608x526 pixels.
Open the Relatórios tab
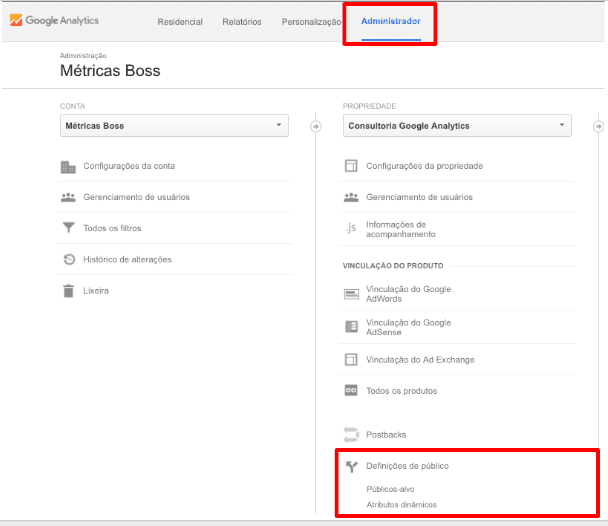(242, 22)
